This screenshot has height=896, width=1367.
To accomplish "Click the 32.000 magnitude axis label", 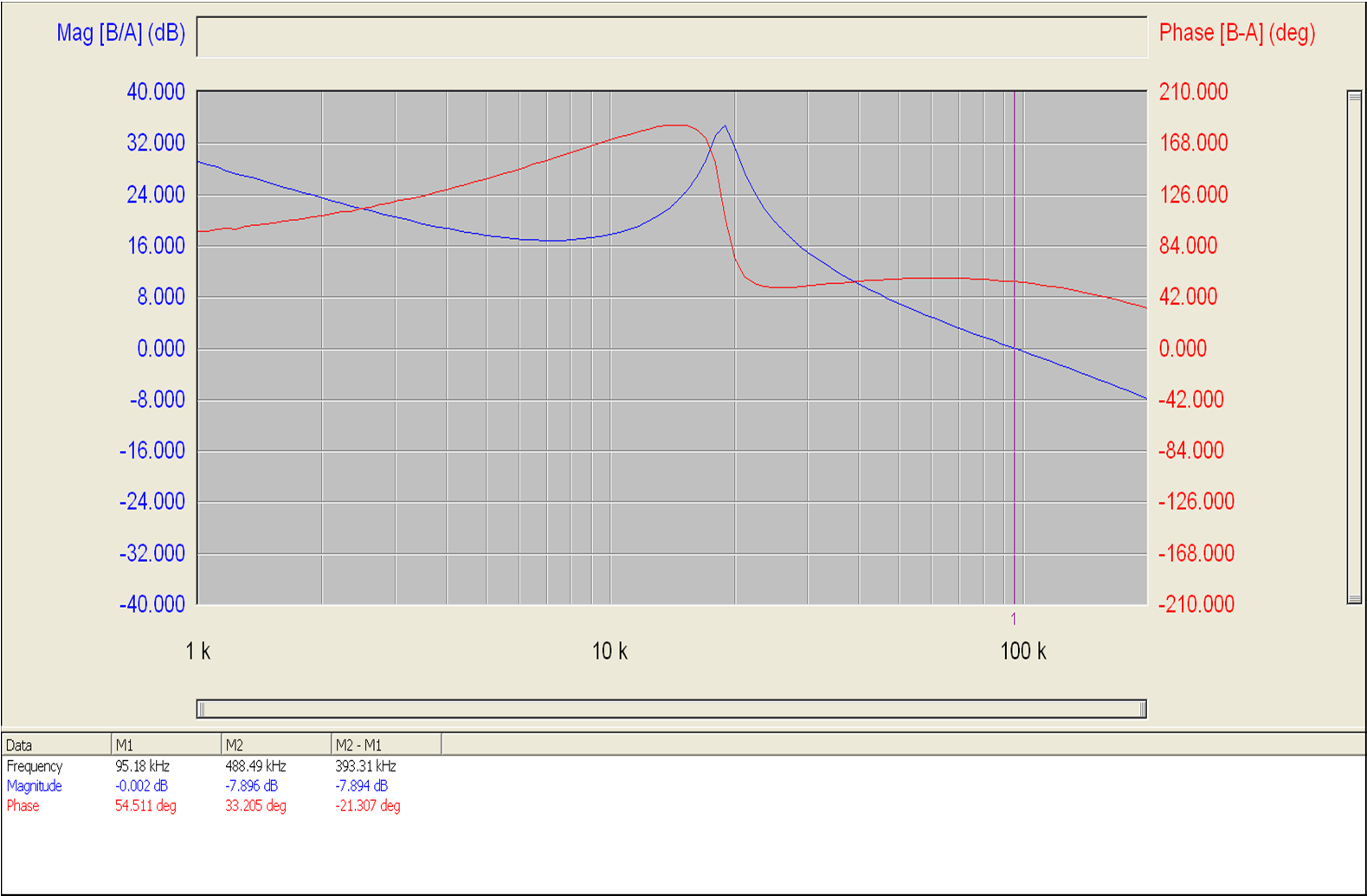I will tap(156, 143).
